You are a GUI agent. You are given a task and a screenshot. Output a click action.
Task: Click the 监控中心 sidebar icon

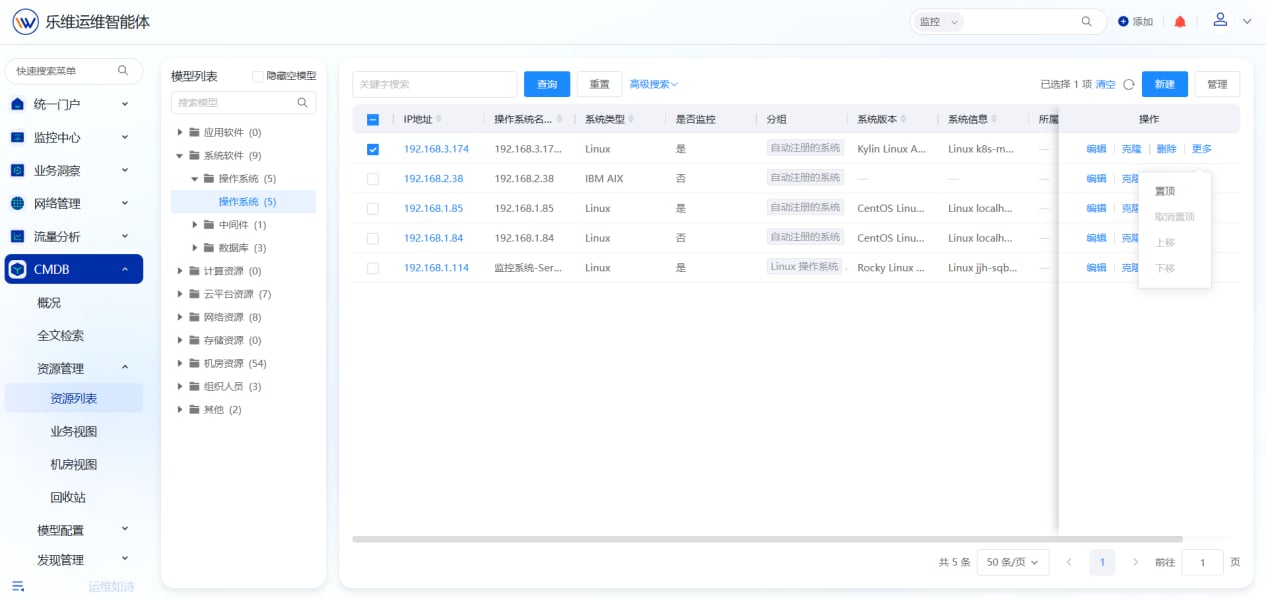pyautogui.click(x=17, y=137)
